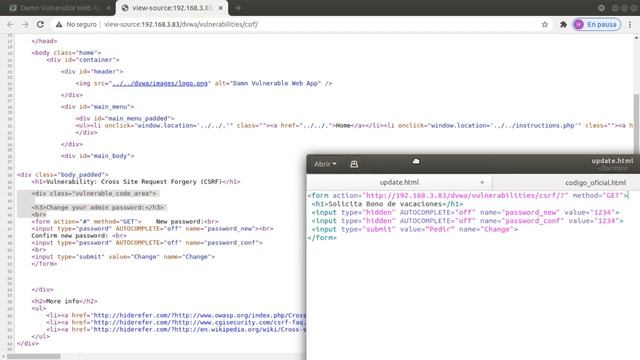Click the 'More info' h2 source line
This screenshot has height=360, width=640.
[x=64, y=301]
